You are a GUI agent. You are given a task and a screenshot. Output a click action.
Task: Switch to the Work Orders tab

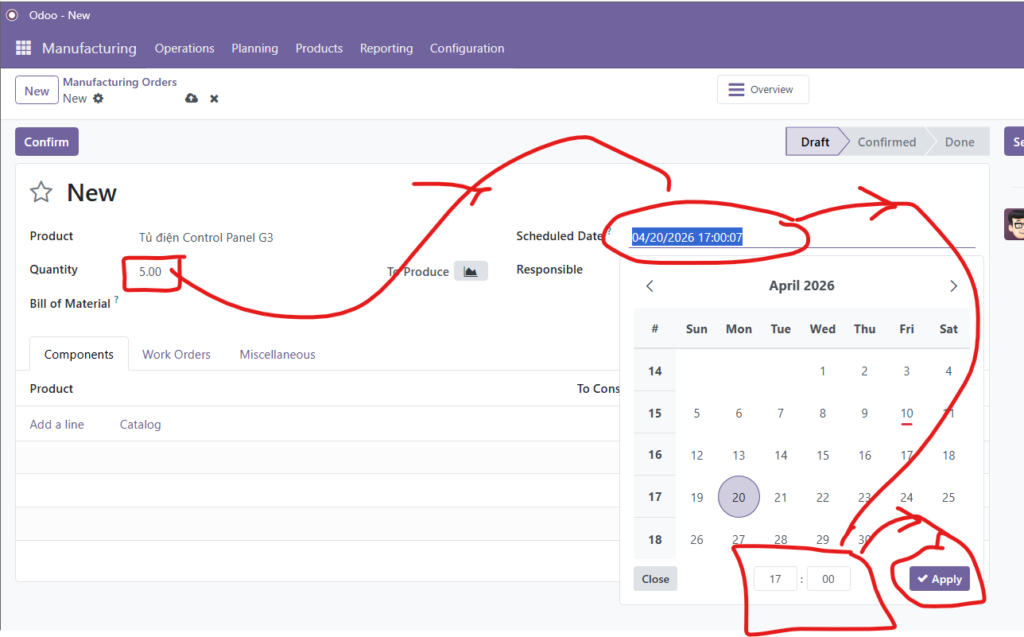tap(176, 354)
